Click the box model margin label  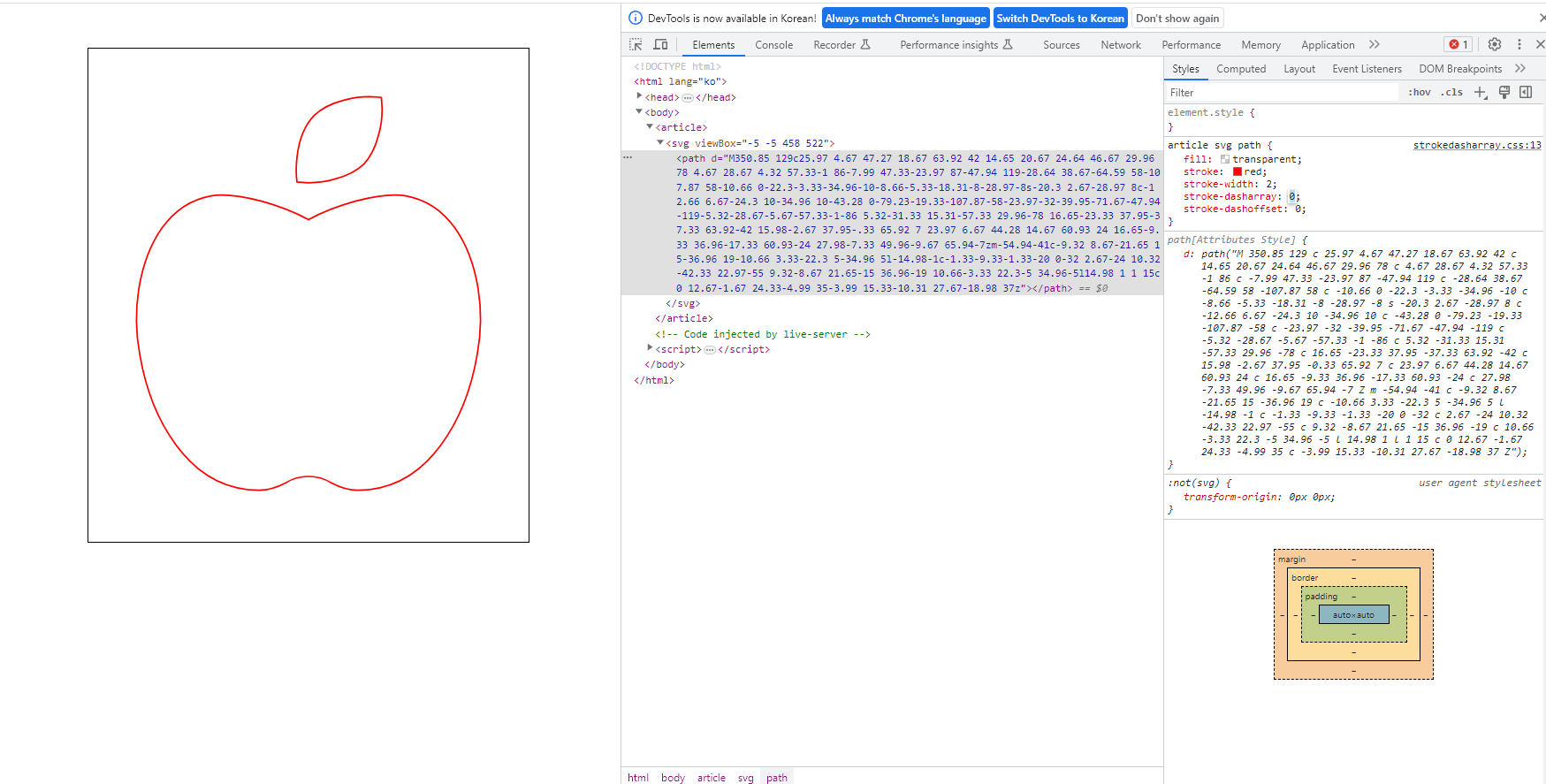[1291, 559]
